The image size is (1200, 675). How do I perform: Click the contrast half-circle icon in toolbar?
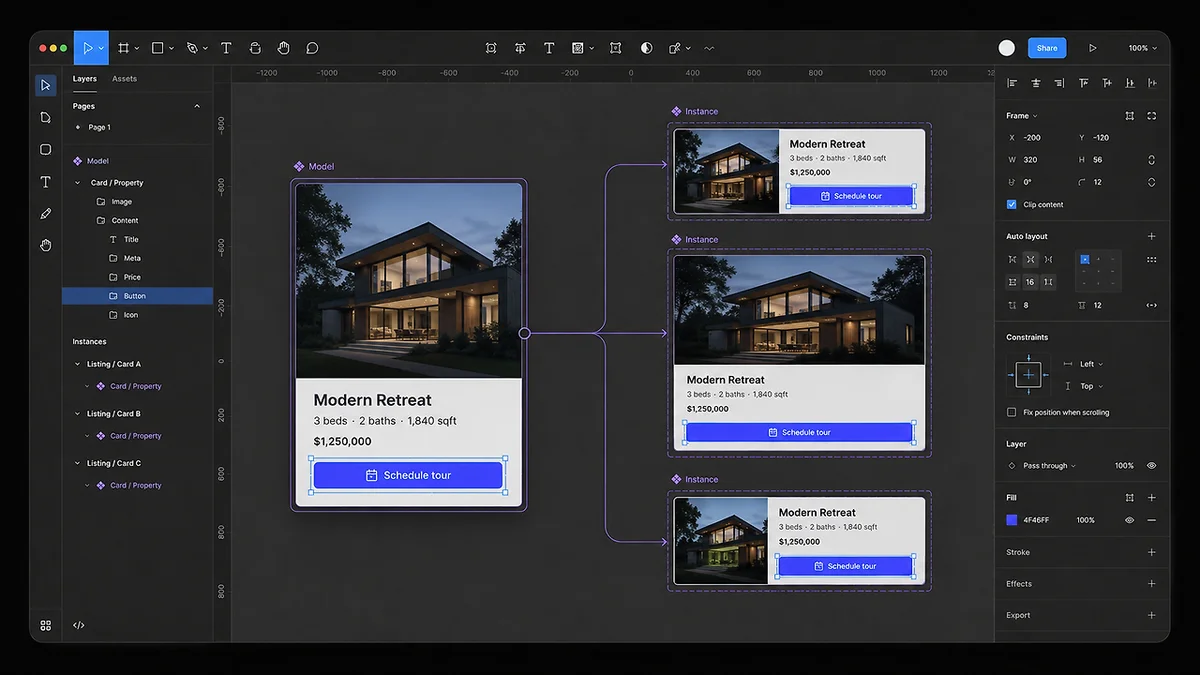click(x=647, y=48)
